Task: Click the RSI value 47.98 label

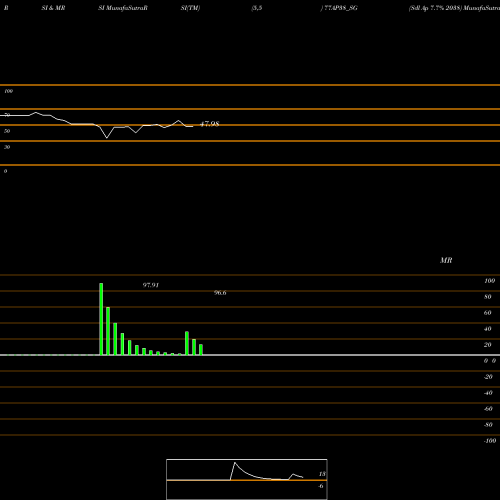Action: click(210, 124)
